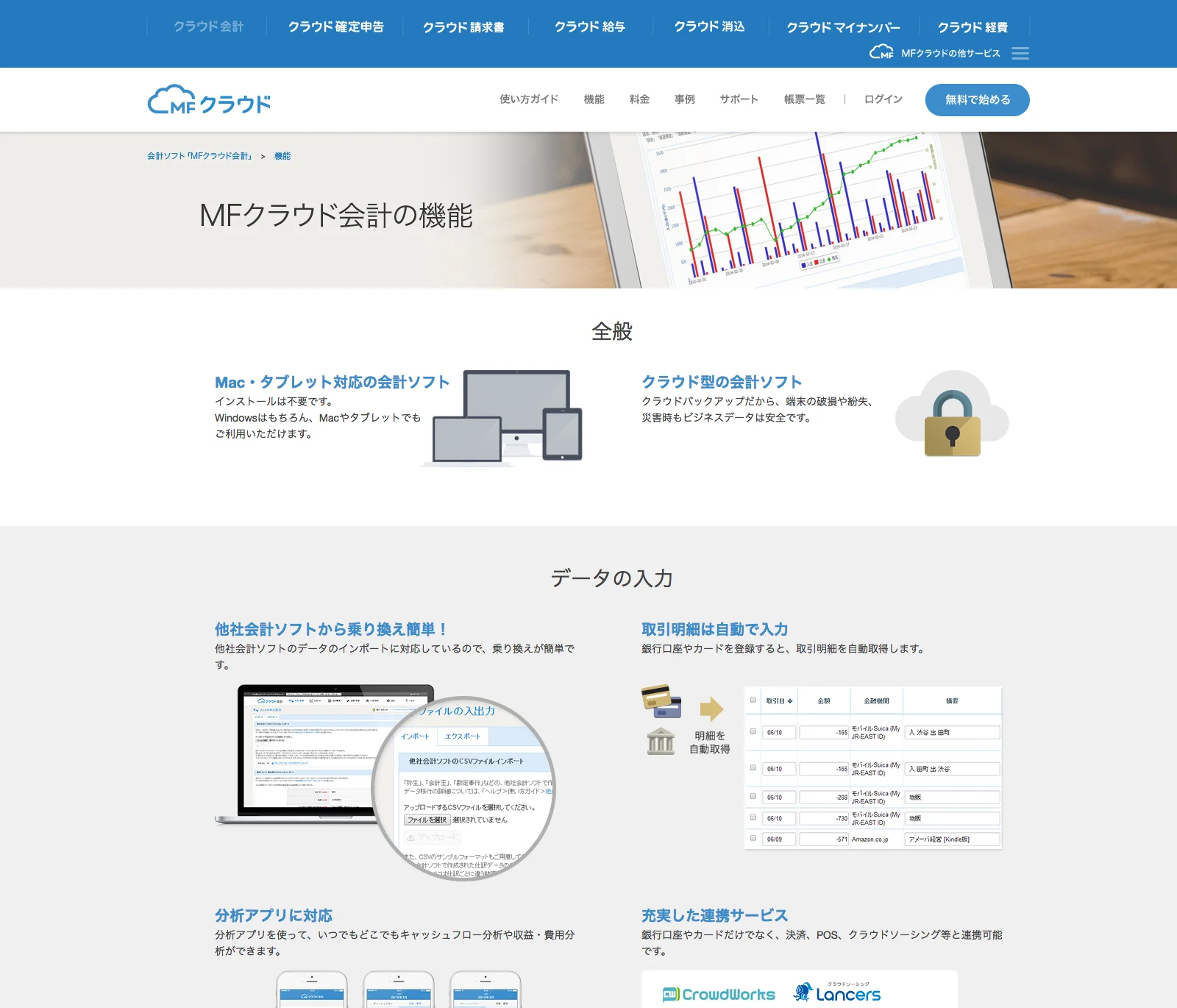Screen dimensions: 1177x1008
Task: Open 取引明細は自動で入力 link
Action: coord(714,629)
